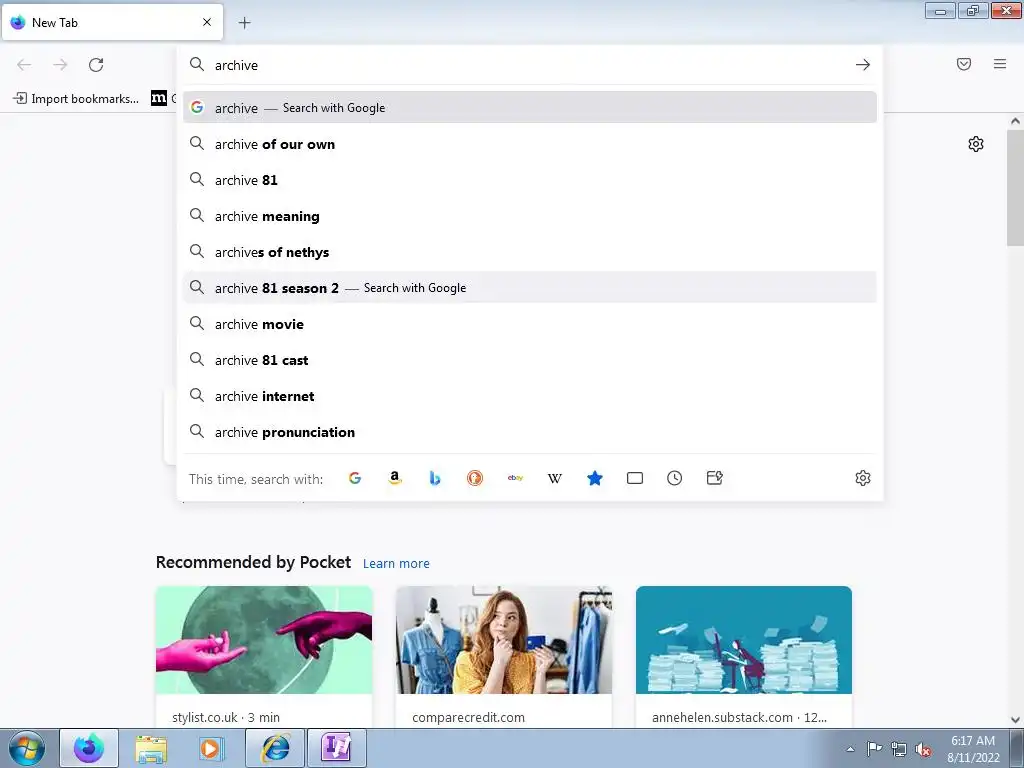Search open tabs using the tab icon

click(x=635, y=478)
